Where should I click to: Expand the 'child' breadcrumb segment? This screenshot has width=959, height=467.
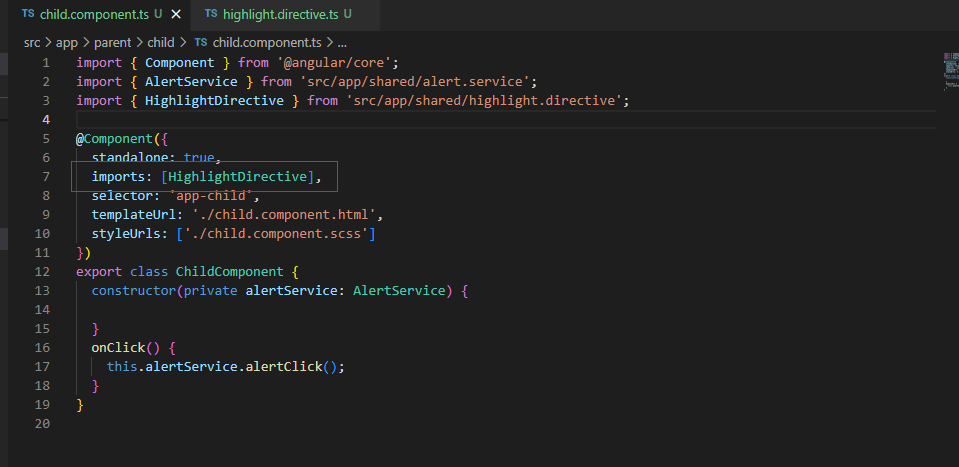point(160,43)
